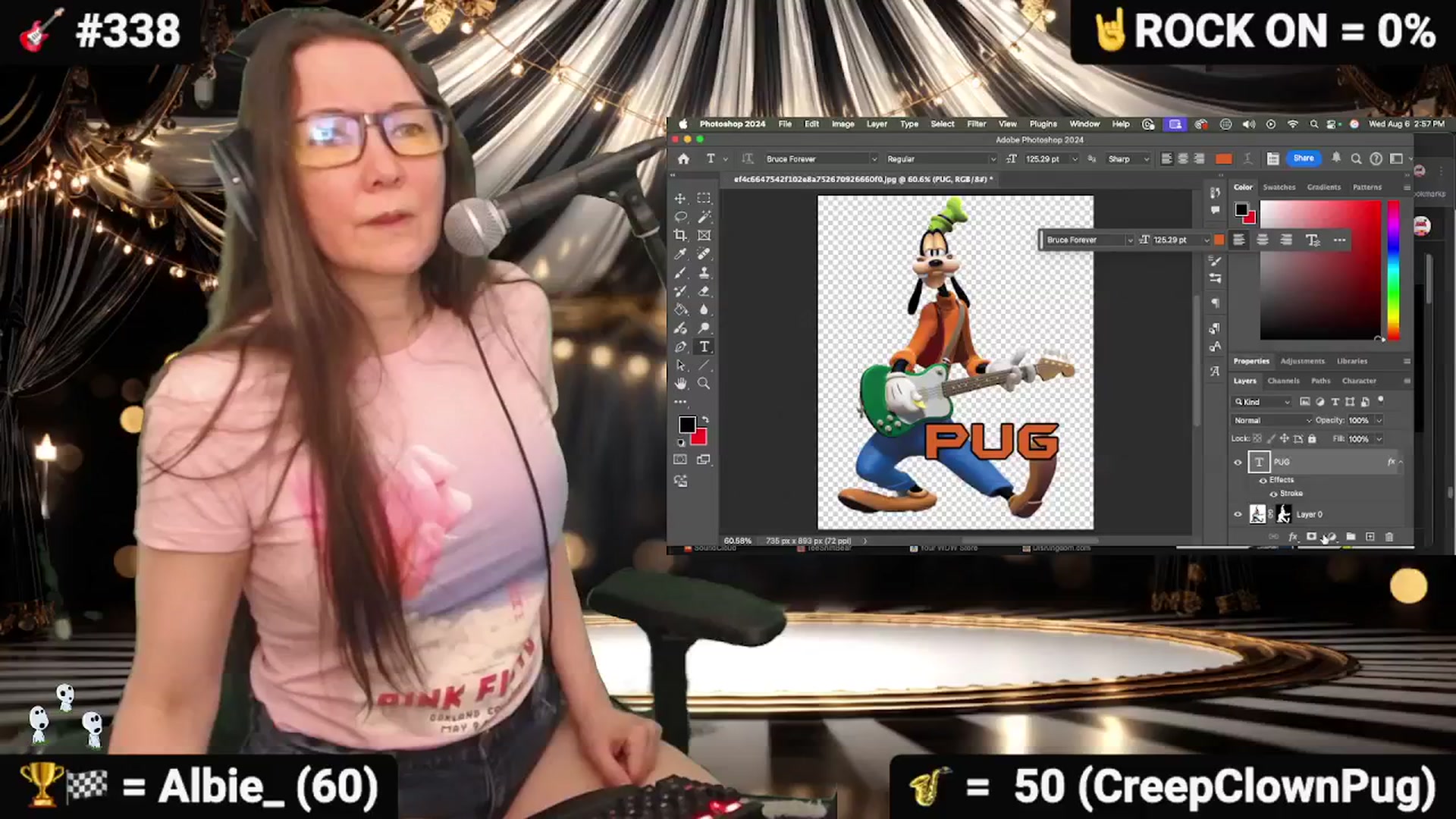Switch to Swatches tab
The image size is (1456, 819).
[x=1279, y=187]
